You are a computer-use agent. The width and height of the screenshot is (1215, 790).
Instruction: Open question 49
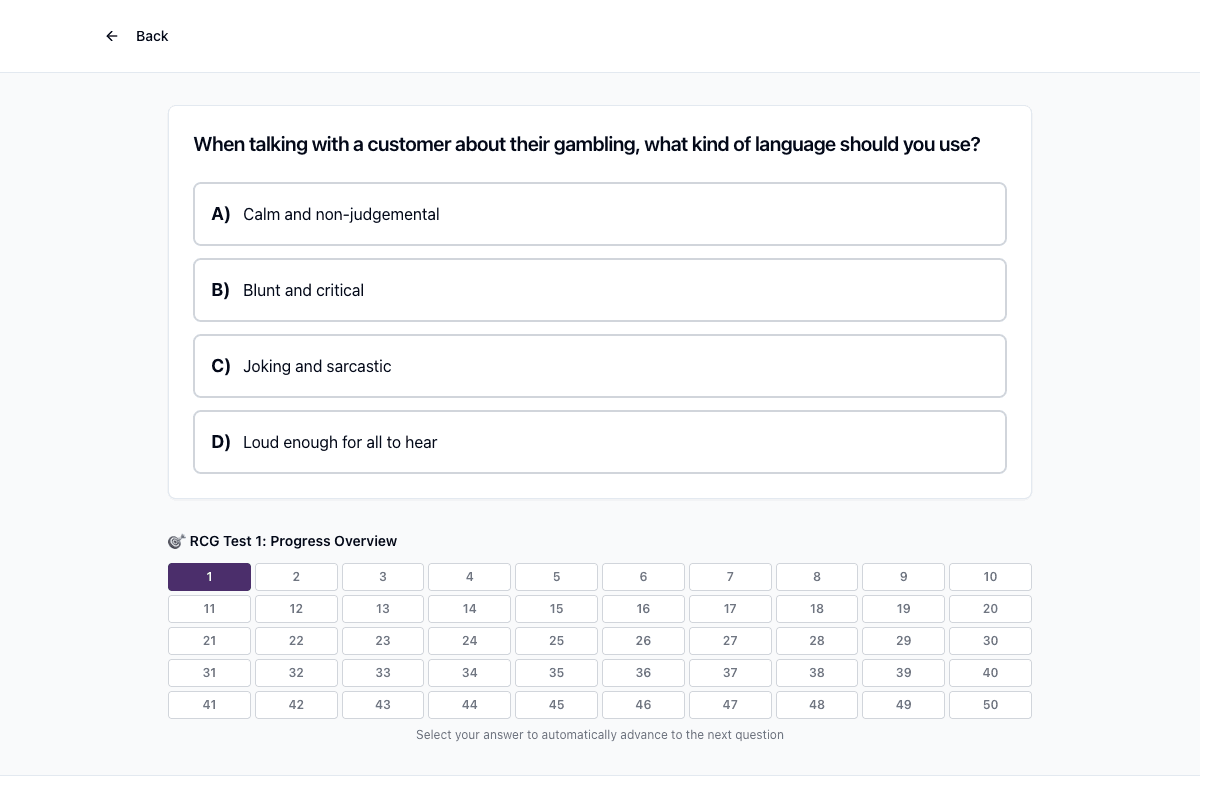point(904,705)
